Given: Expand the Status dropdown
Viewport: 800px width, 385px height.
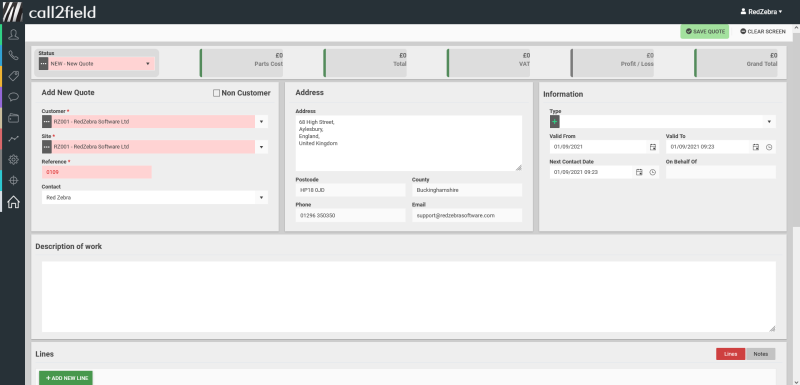Looking at the screenshot, I should point(148,64).
